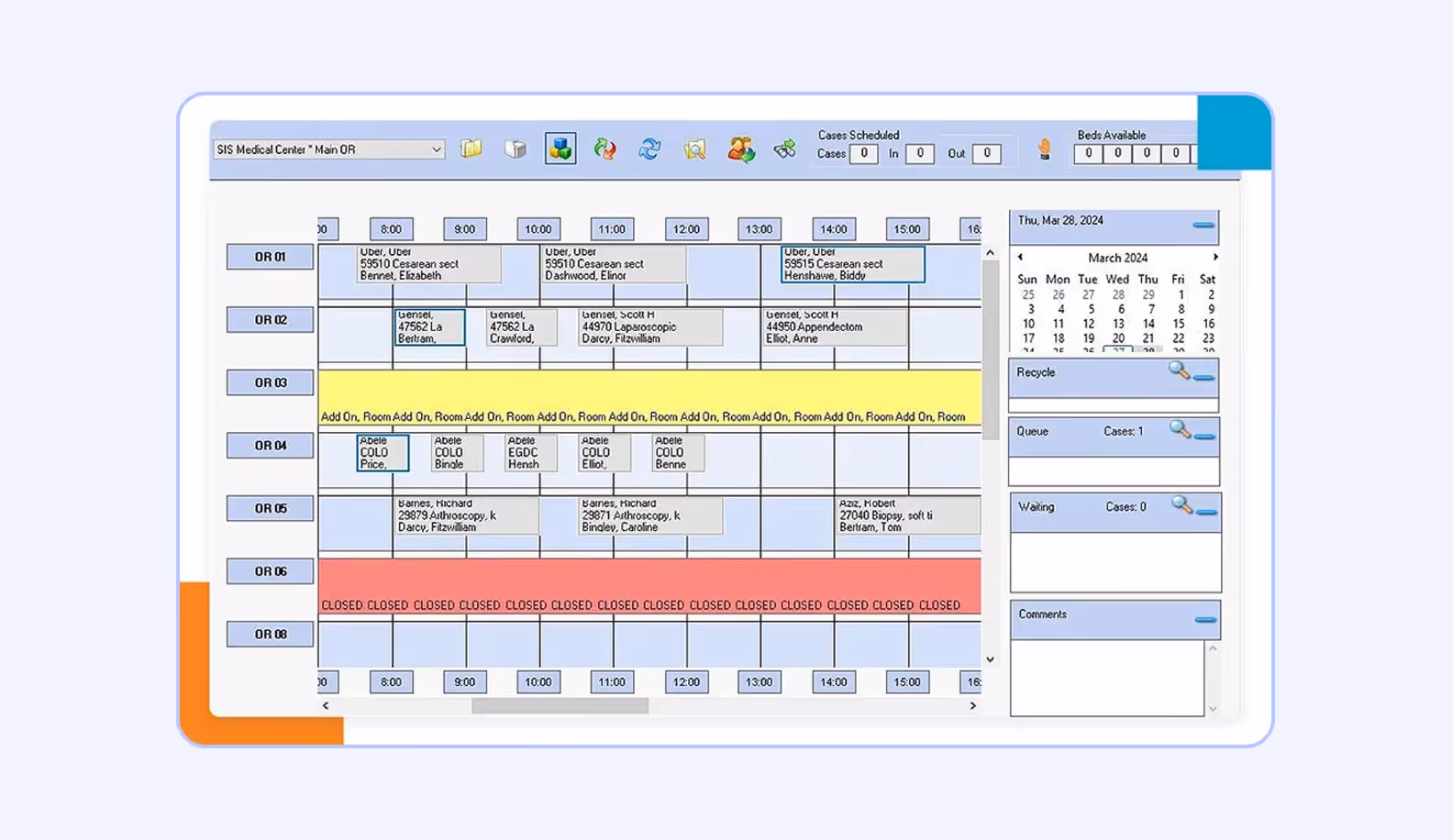
Task: Select Abele COLO case for Price
Action: point(383,453)
